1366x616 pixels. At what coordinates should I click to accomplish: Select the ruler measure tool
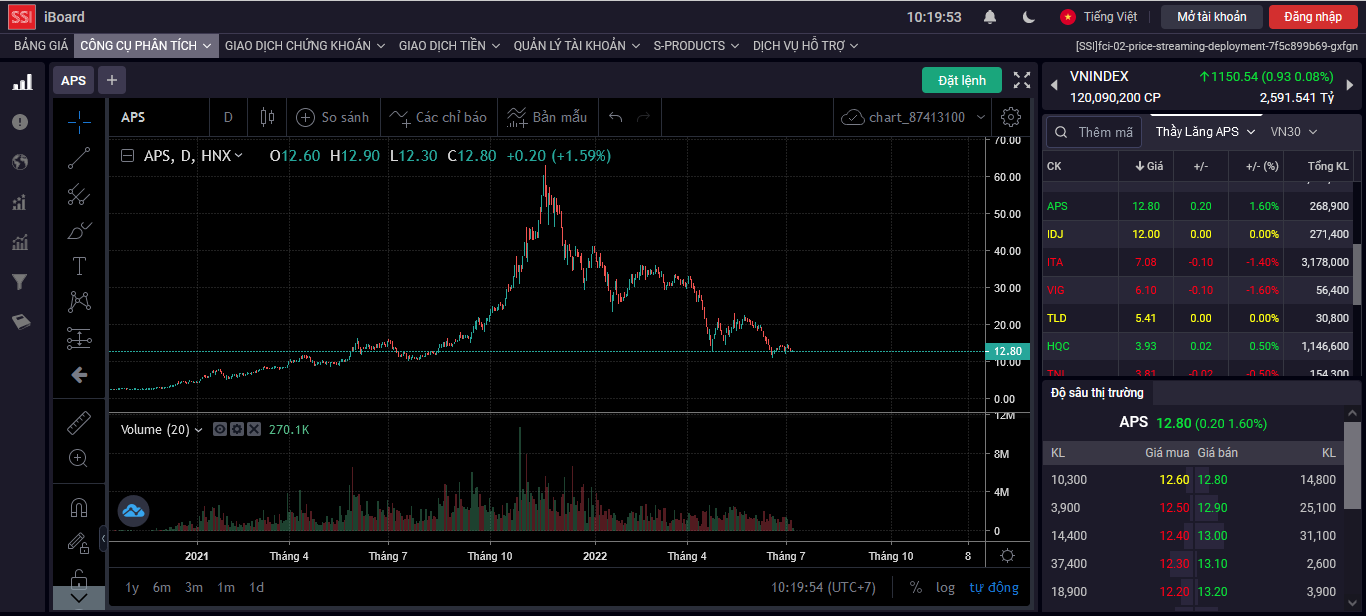79,422
